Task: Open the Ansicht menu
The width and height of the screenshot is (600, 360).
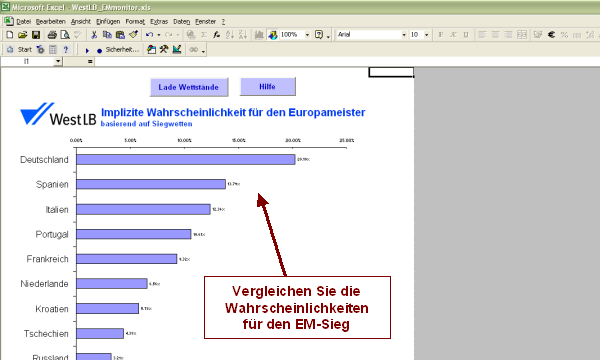Action: [81, 22]
